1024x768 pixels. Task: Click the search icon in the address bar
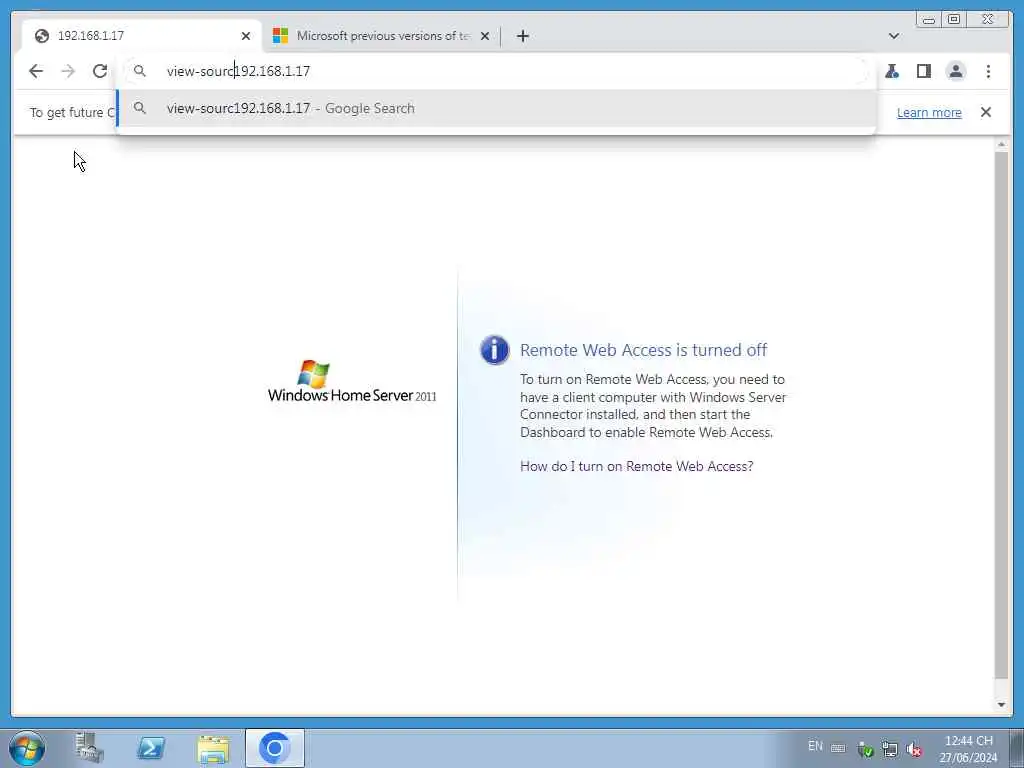(140, 71)
